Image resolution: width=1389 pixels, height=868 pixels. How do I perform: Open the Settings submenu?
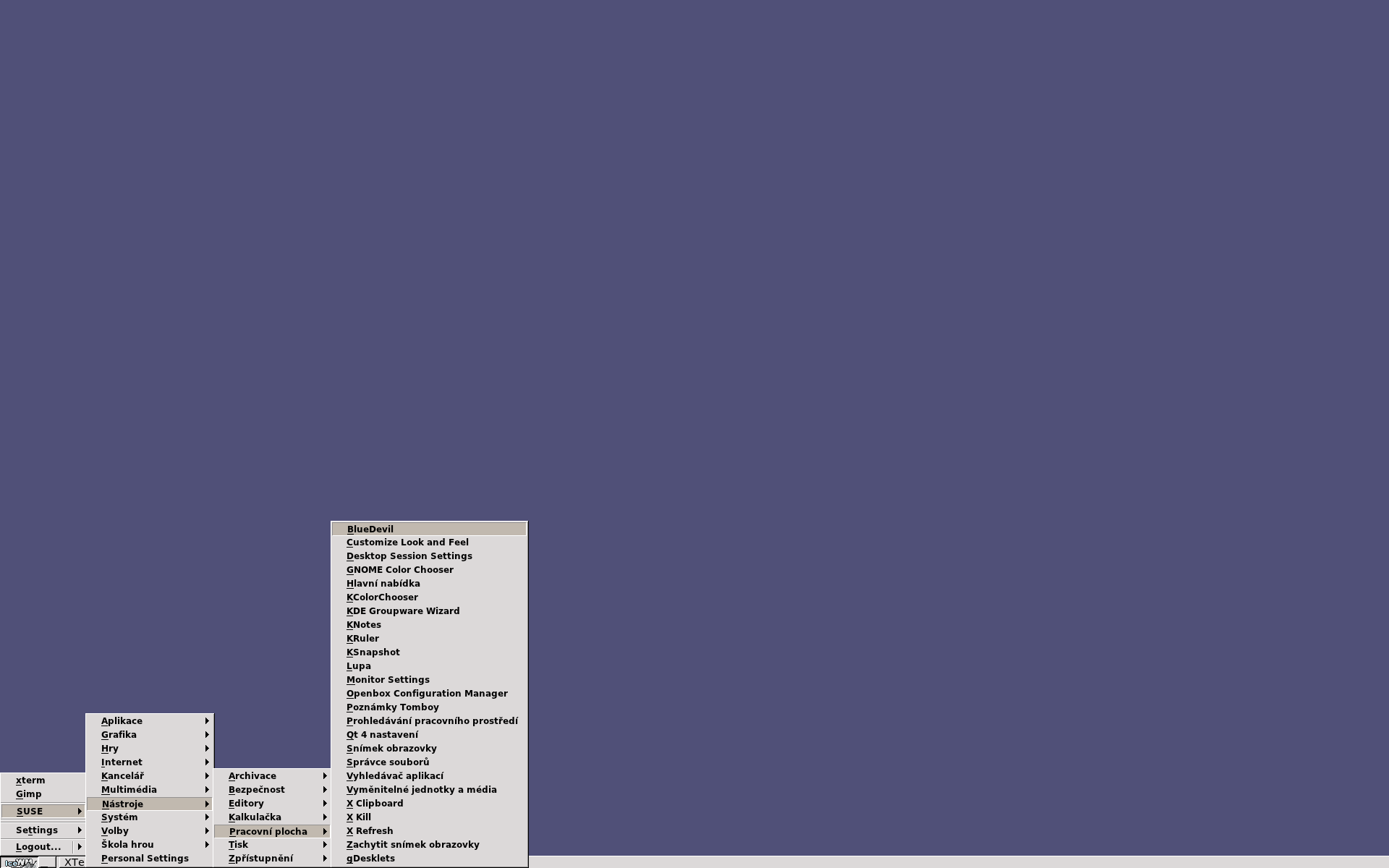[x=43, y=830]
